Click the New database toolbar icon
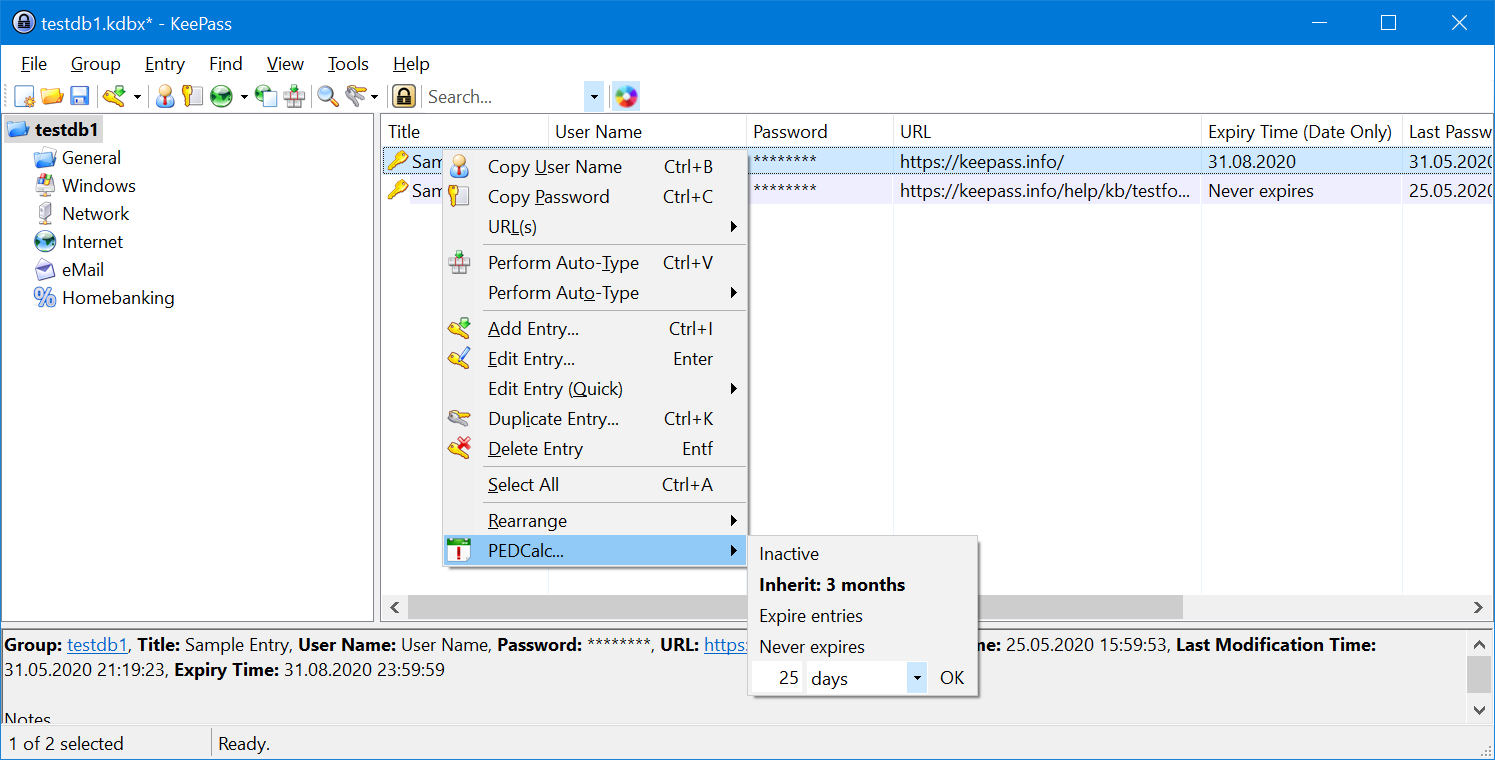1495x760 pixels. pyautogui.click(x=25, y=97)
